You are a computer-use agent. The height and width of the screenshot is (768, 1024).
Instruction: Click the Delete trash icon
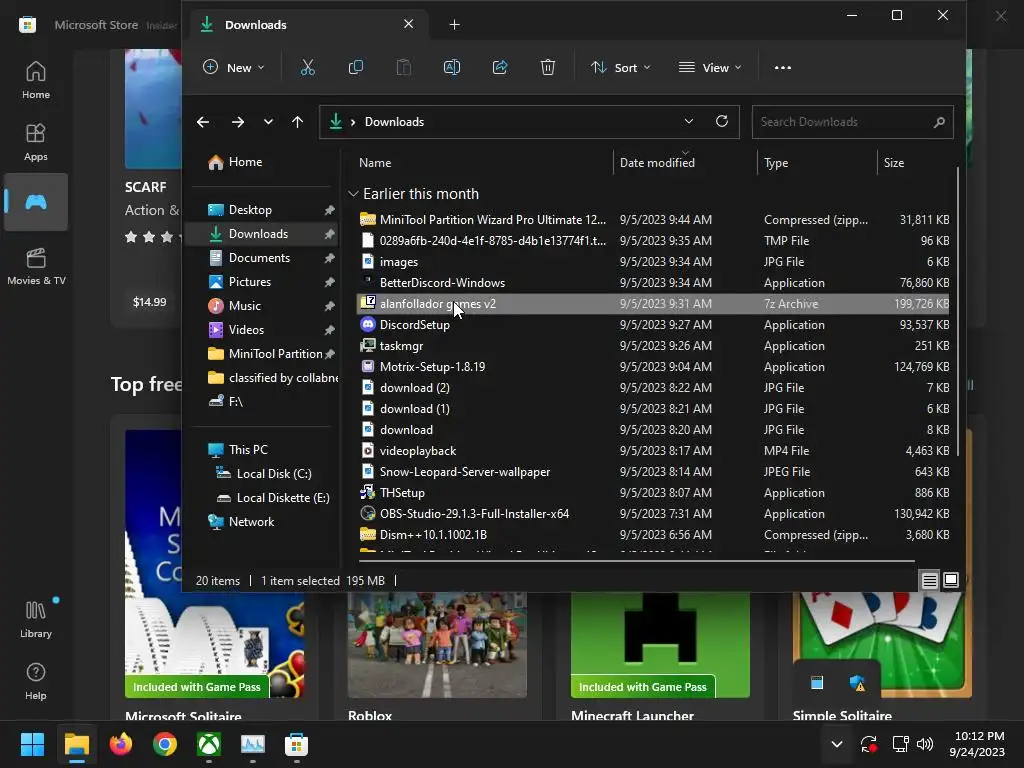pyautogui.click(x=547, y=67)
